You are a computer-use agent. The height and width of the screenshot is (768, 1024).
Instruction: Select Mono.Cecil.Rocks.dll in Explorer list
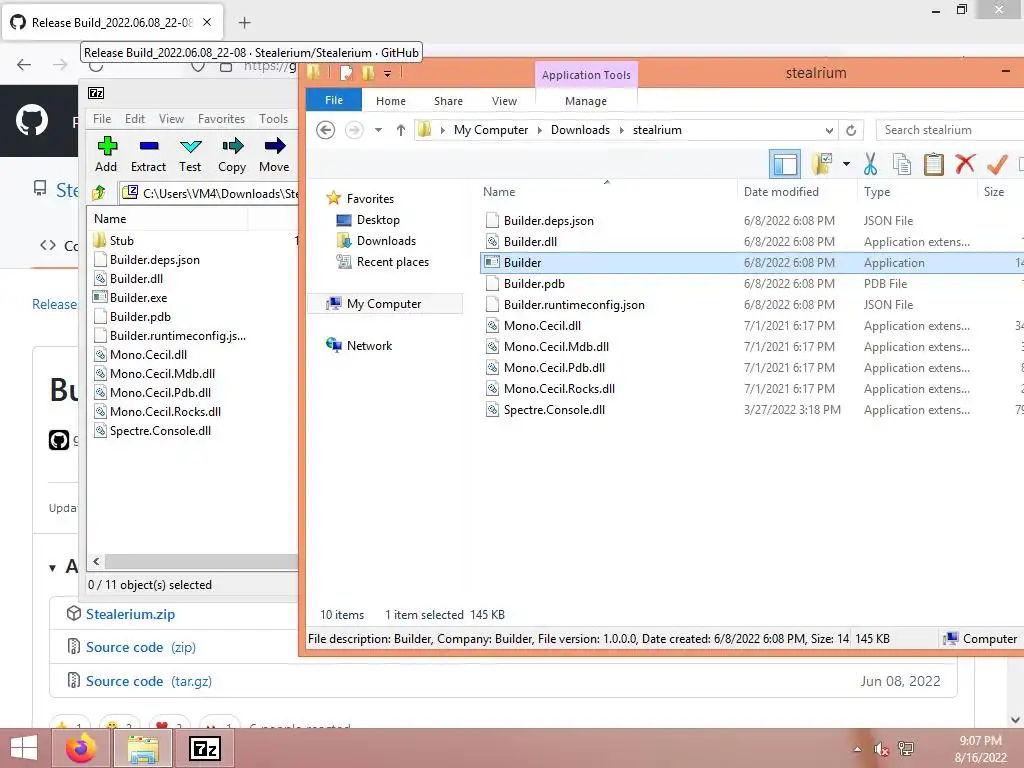click(x=559, y=389)
